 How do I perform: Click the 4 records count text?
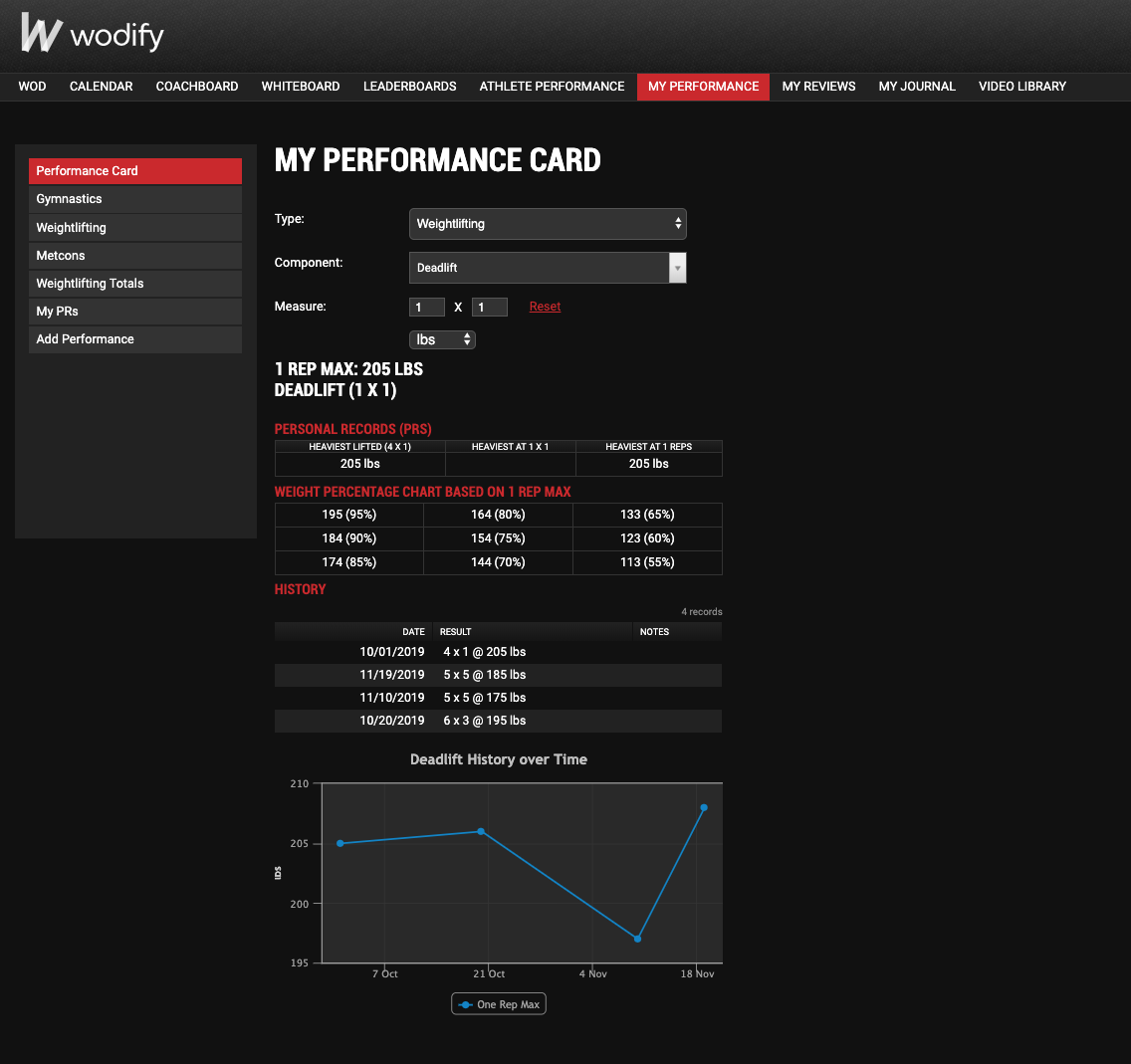(x=701, y=612)
